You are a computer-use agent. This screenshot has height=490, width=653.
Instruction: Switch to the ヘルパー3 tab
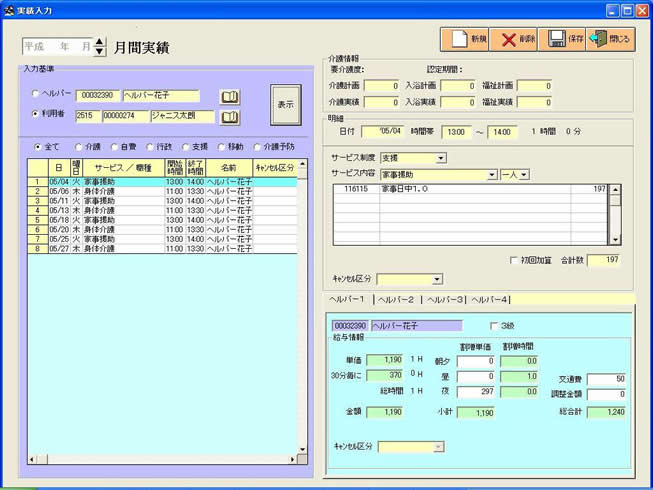[444, 299]
